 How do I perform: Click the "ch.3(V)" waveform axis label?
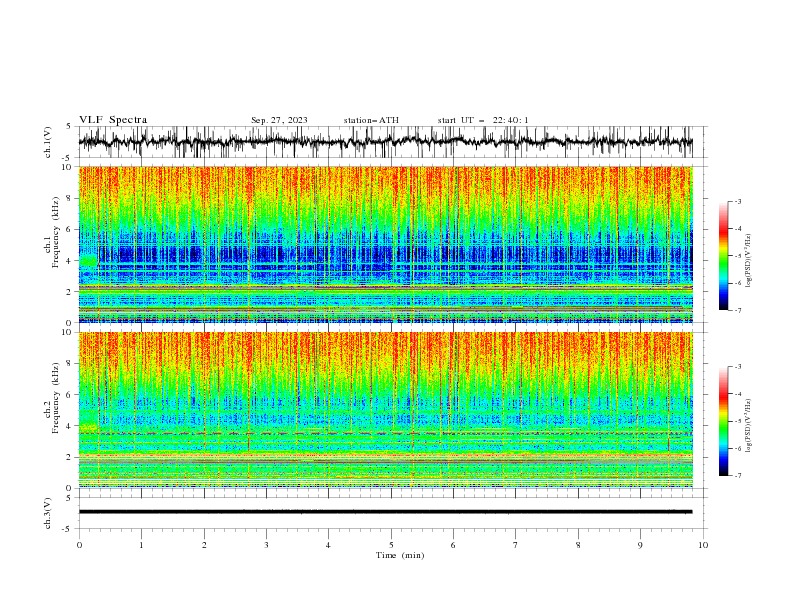[x=48, y=513]
